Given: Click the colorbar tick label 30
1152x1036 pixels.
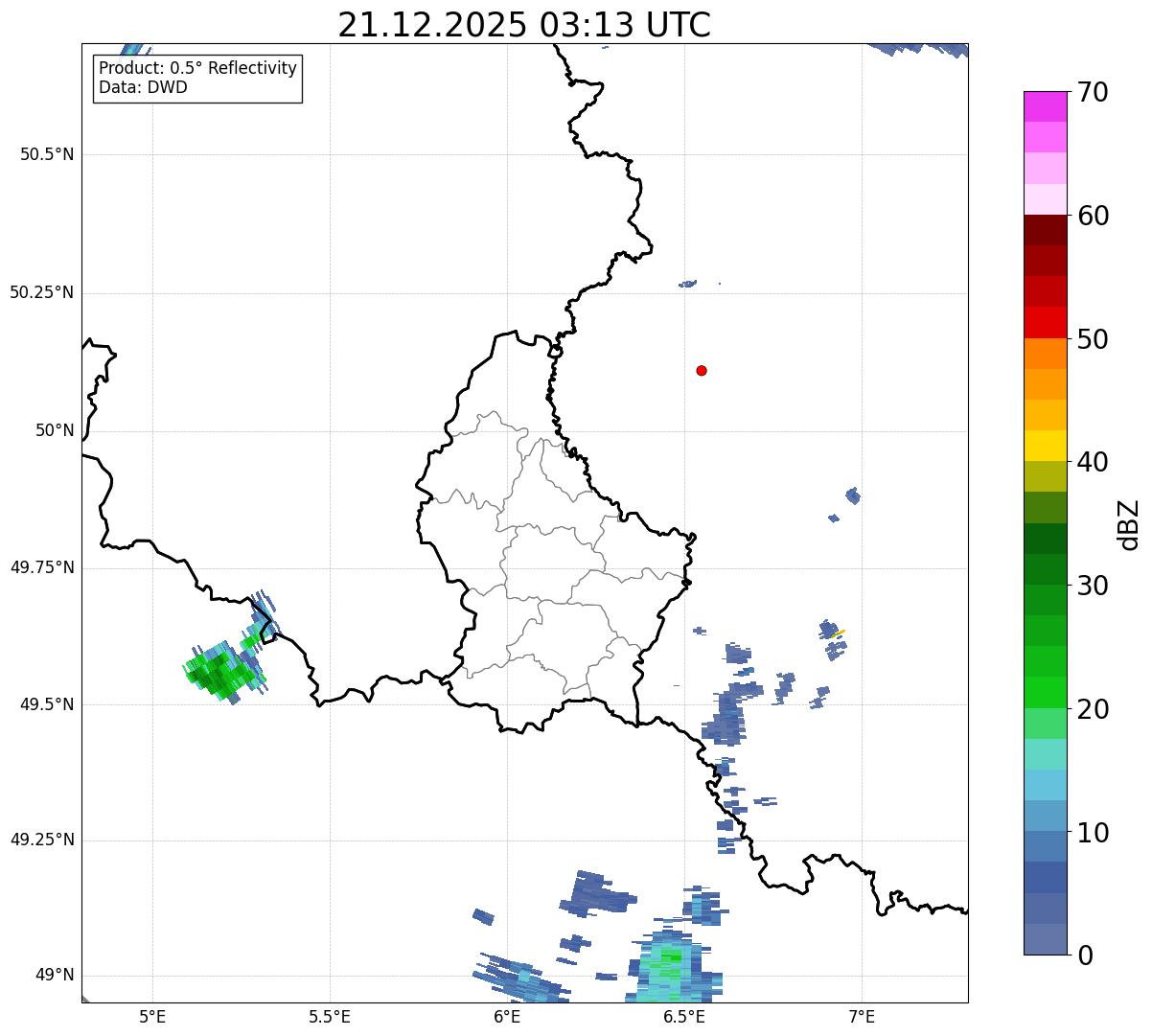Looking at the screenshot, I should (x=1093, y=586).
